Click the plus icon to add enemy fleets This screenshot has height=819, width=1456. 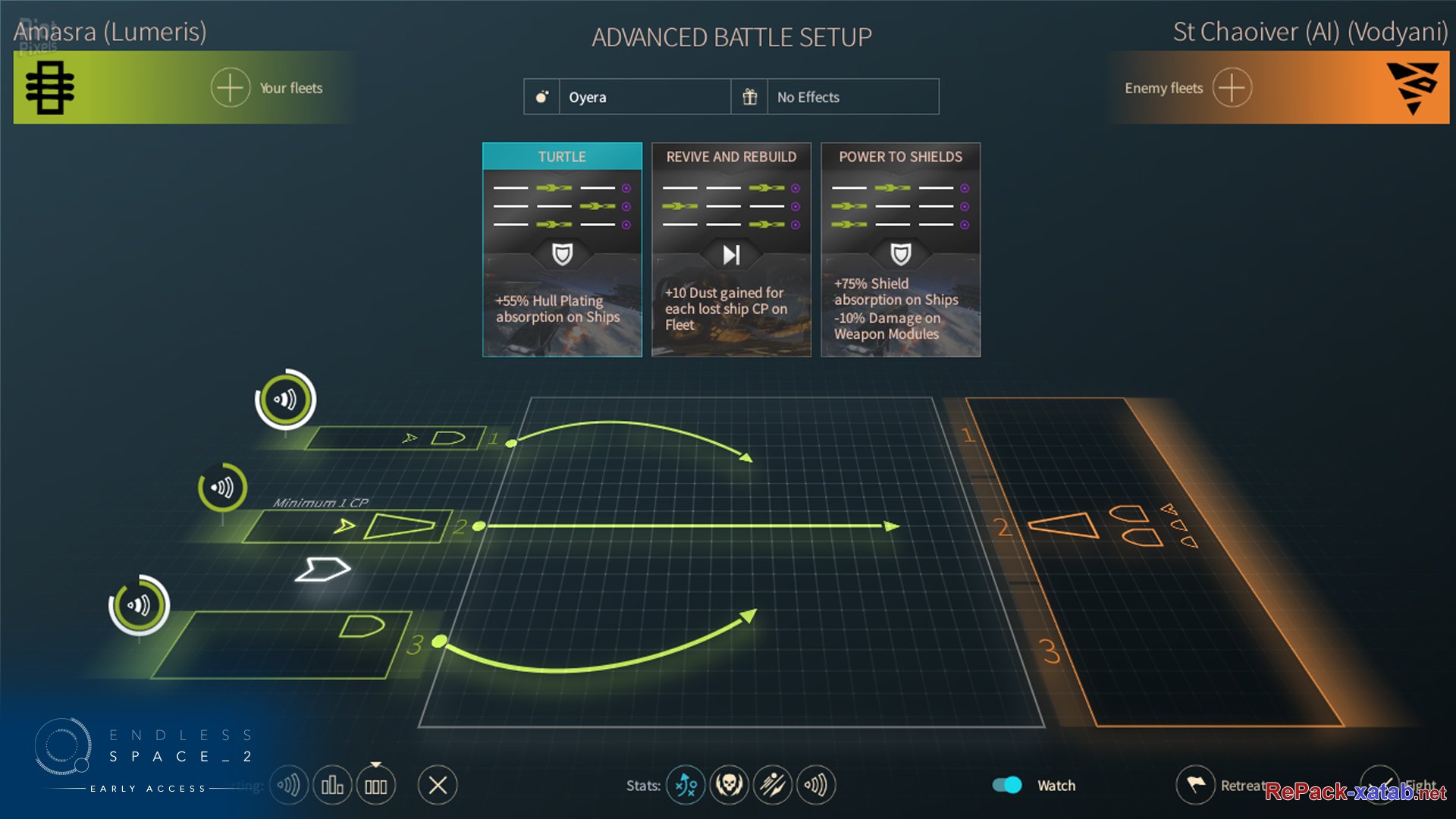(1232, 88)
